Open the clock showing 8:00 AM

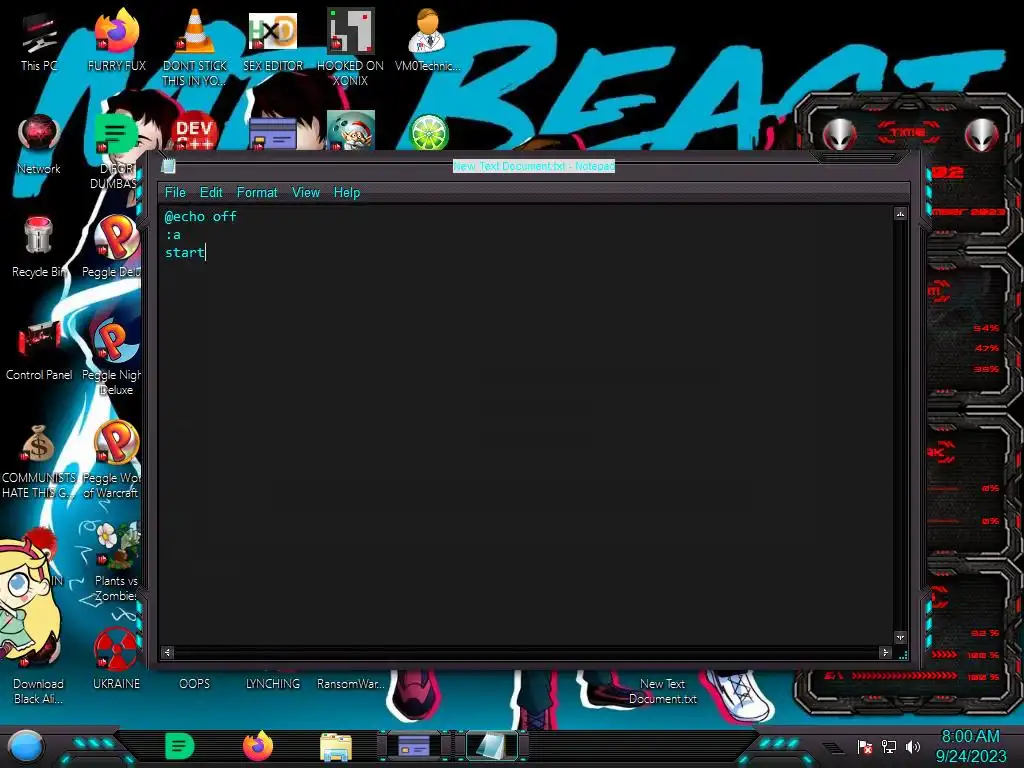(x=970, y=746)
